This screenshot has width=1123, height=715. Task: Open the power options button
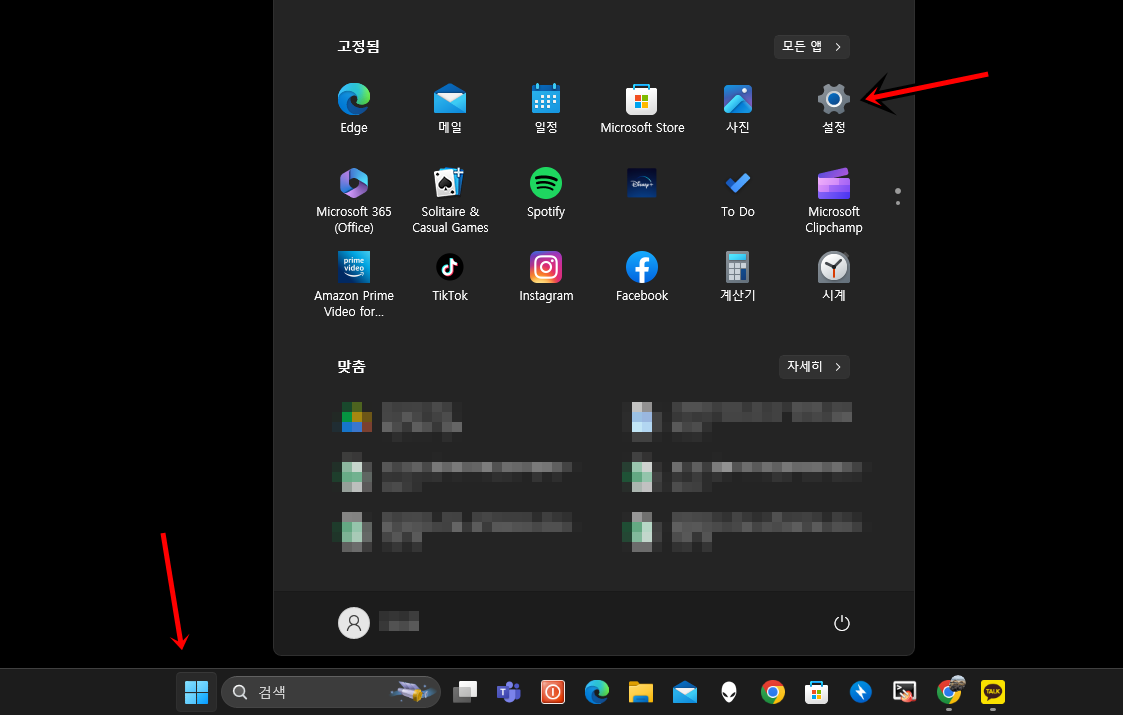(842, 623)
